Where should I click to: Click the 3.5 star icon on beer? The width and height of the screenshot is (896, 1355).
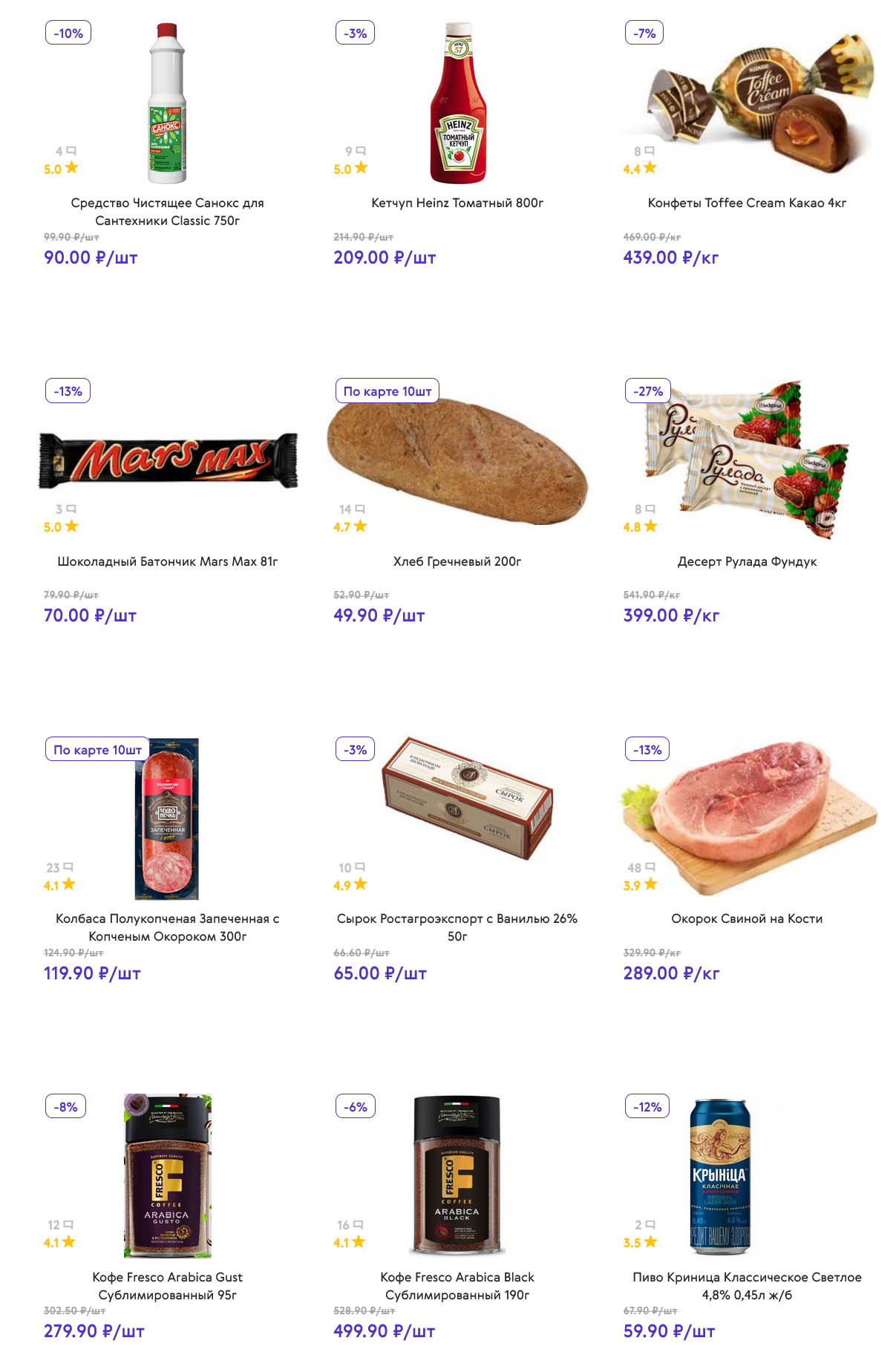pos(651,1242)
